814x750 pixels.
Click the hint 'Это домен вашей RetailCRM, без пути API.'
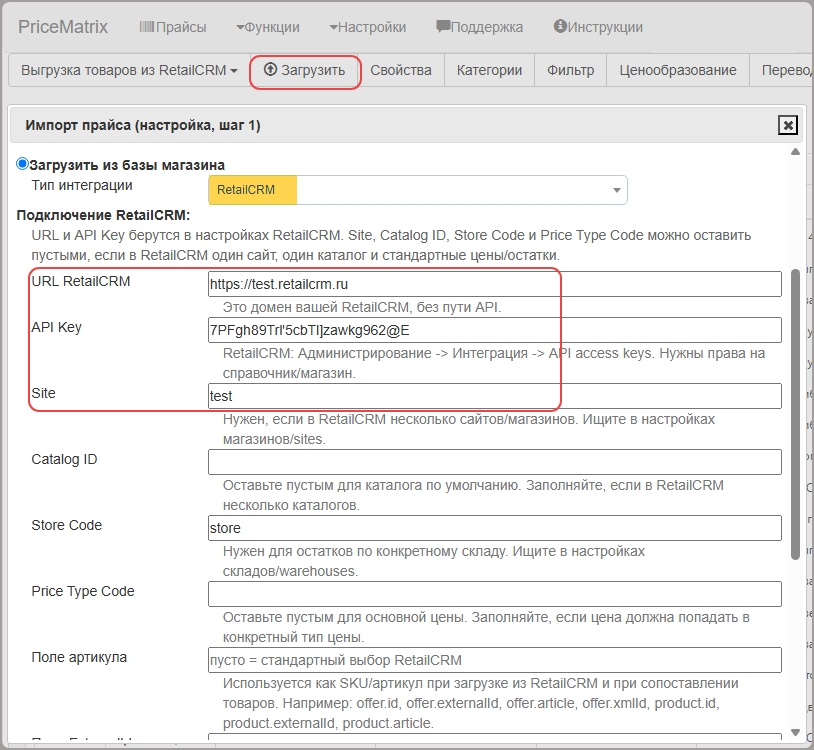[x=362, y=307]
